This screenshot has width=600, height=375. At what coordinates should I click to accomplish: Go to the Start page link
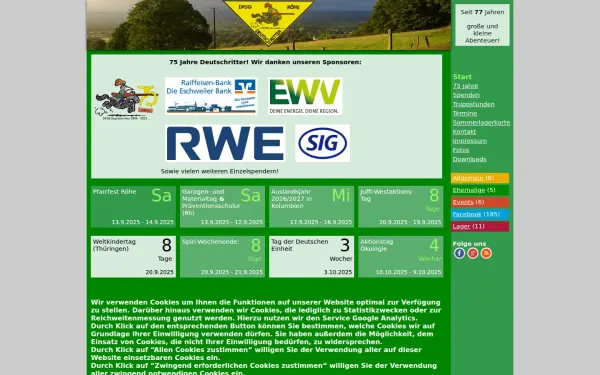462,77
